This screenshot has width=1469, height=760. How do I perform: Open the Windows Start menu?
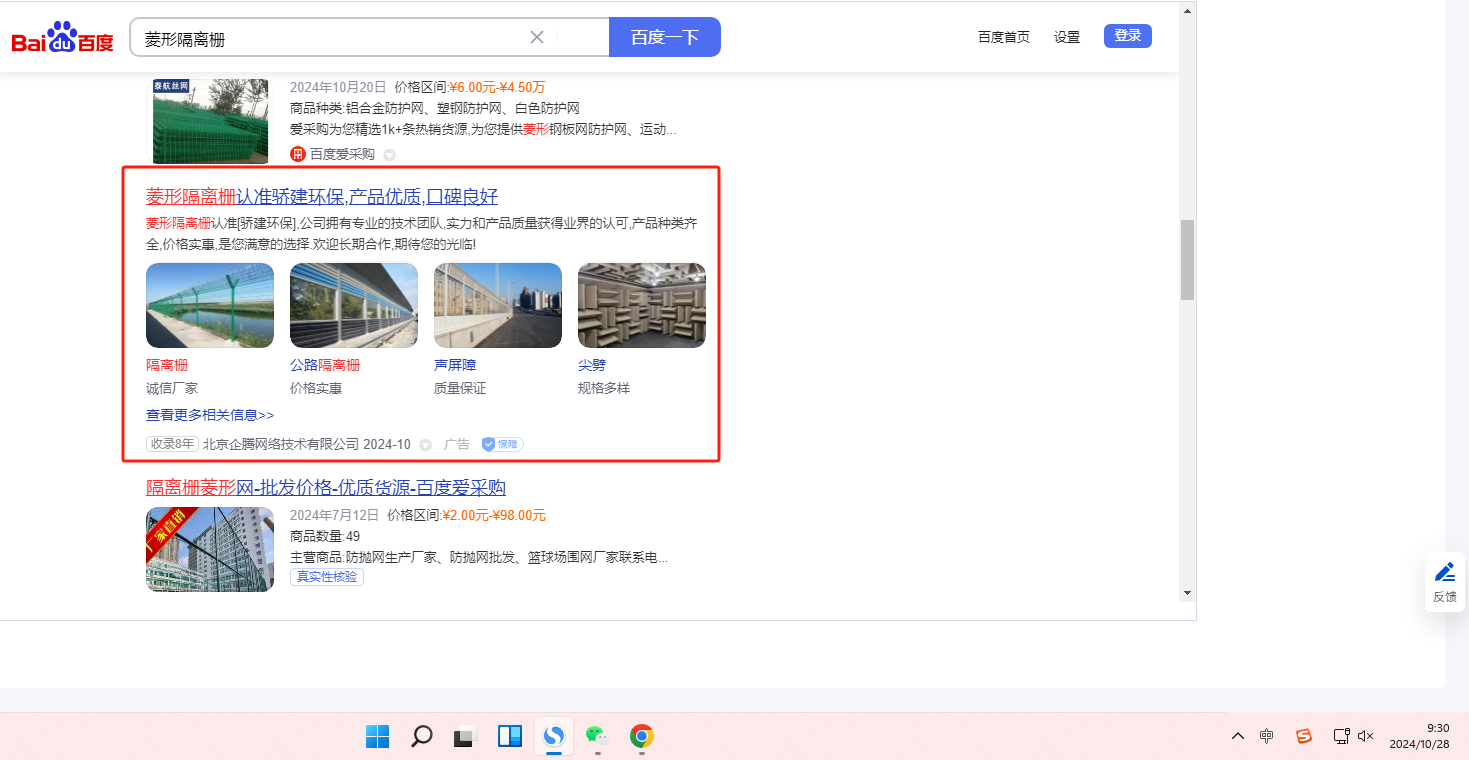(x=377, y=737)
